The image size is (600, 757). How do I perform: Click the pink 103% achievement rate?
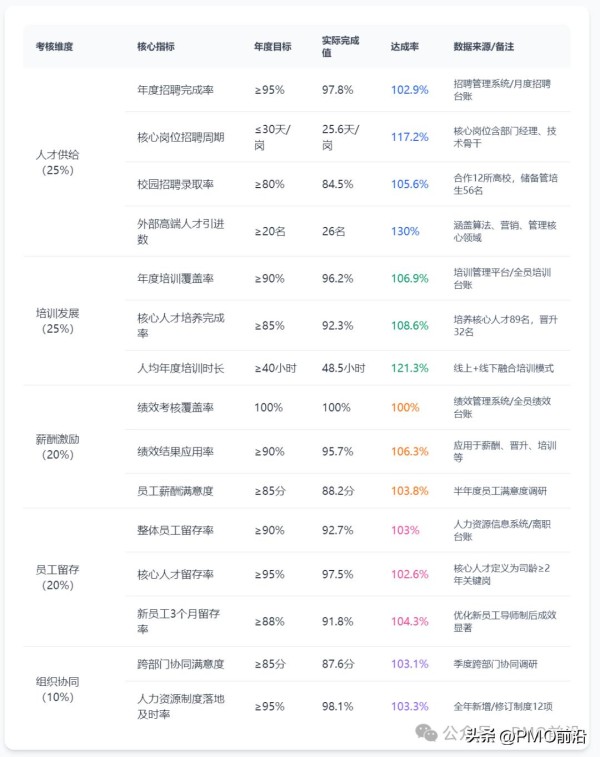click(405, 530)
